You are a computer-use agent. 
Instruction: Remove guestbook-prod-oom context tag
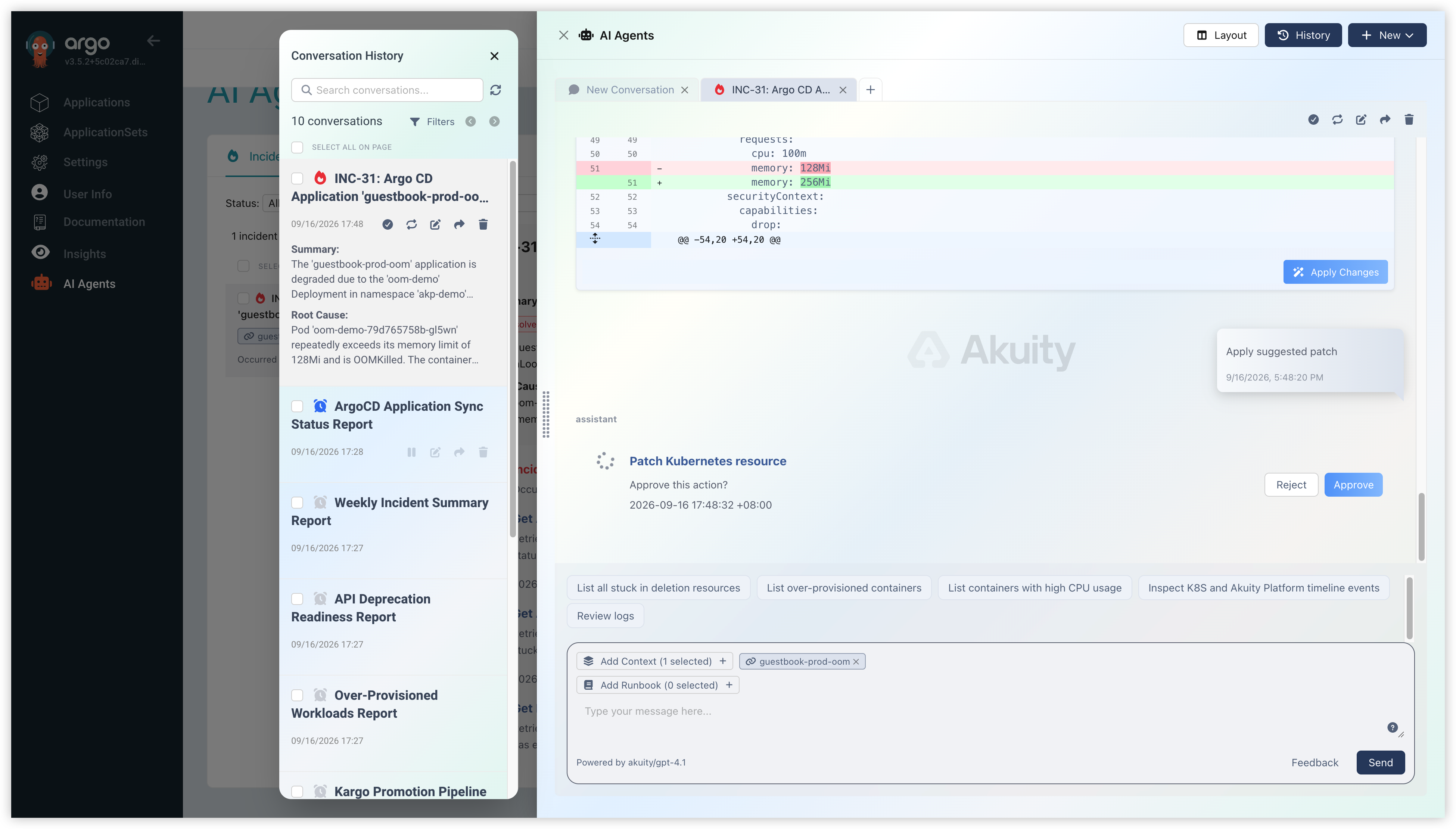[856, 662]
